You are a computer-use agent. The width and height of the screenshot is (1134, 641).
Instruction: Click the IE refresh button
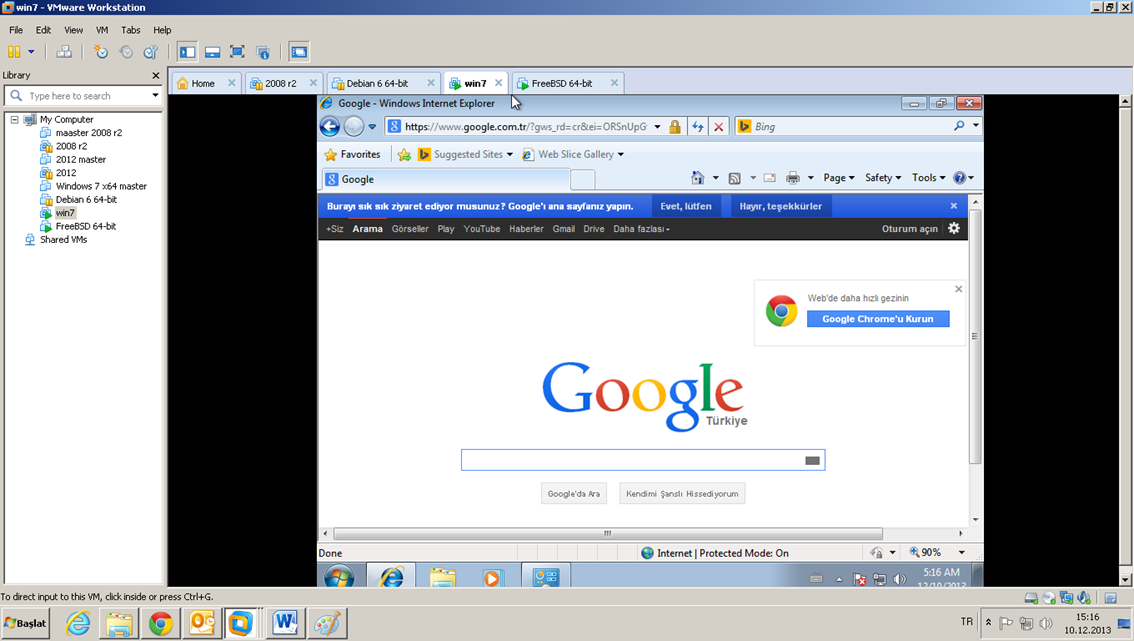[x=697, y=127]
